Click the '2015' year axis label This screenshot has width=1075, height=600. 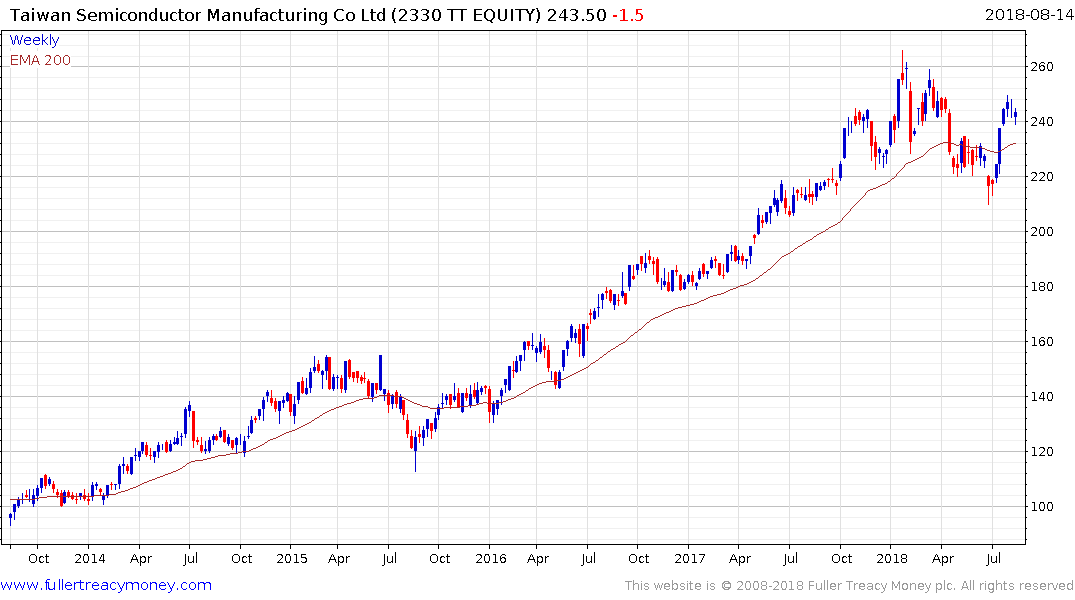click(x=291, y=558)
